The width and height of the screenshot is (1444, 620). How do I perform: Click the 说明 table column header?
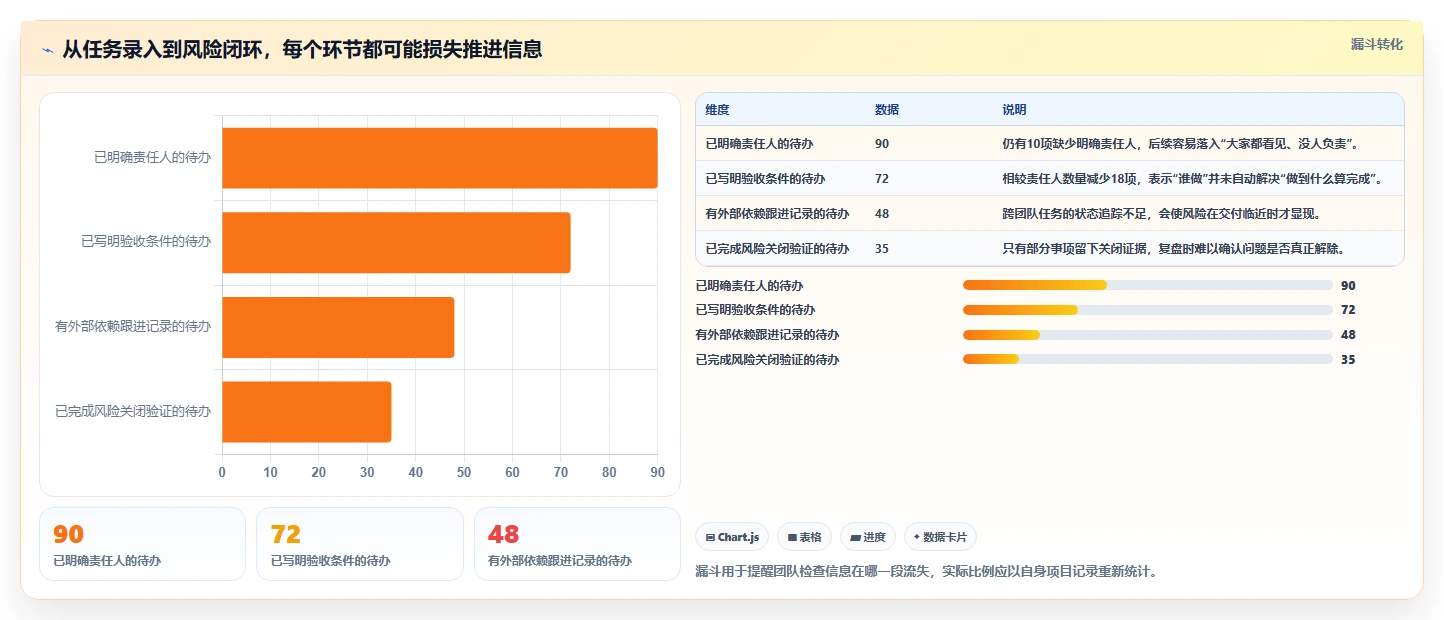click(x=1014, y=110)
